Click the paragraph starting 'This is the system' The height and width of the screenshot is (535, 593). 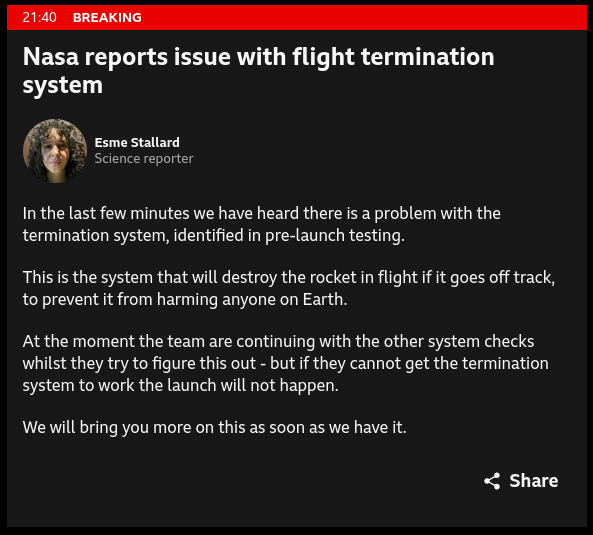(x=289, y=288)
